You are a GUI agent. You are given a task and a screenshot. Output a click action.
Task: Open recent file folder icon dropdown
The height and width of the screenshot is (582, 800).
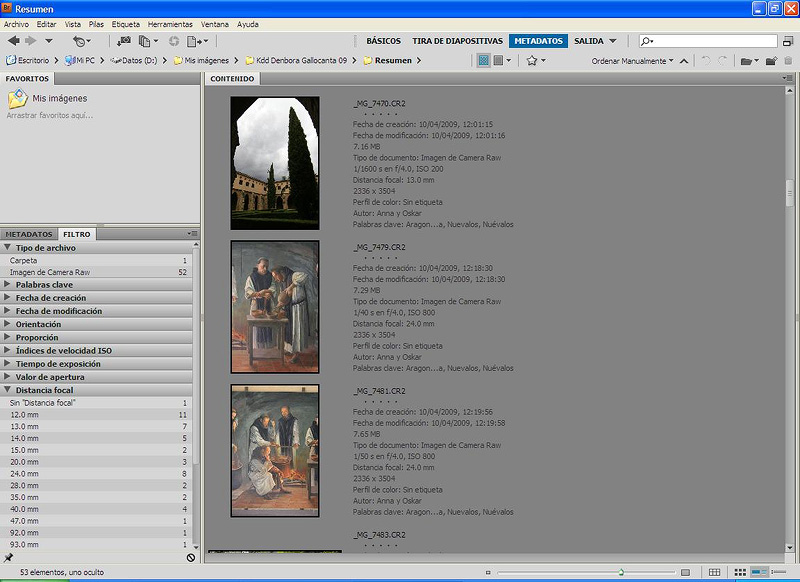click(x=749, y=61)
